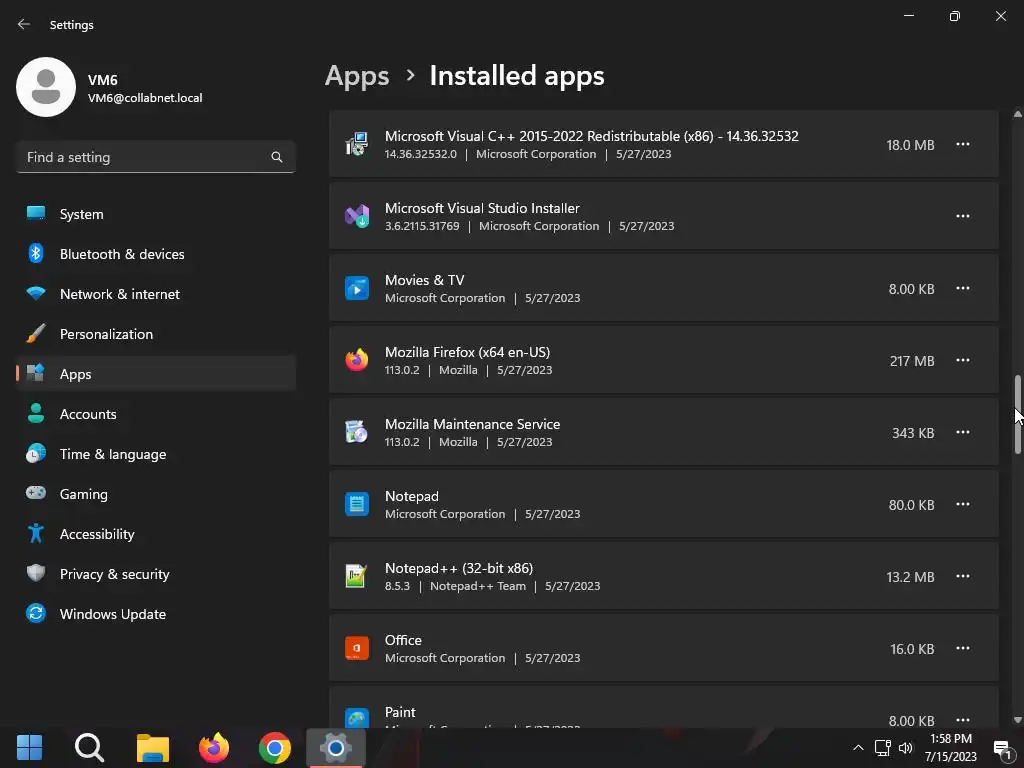Open Windows Update settings

[x=155, y=614]
